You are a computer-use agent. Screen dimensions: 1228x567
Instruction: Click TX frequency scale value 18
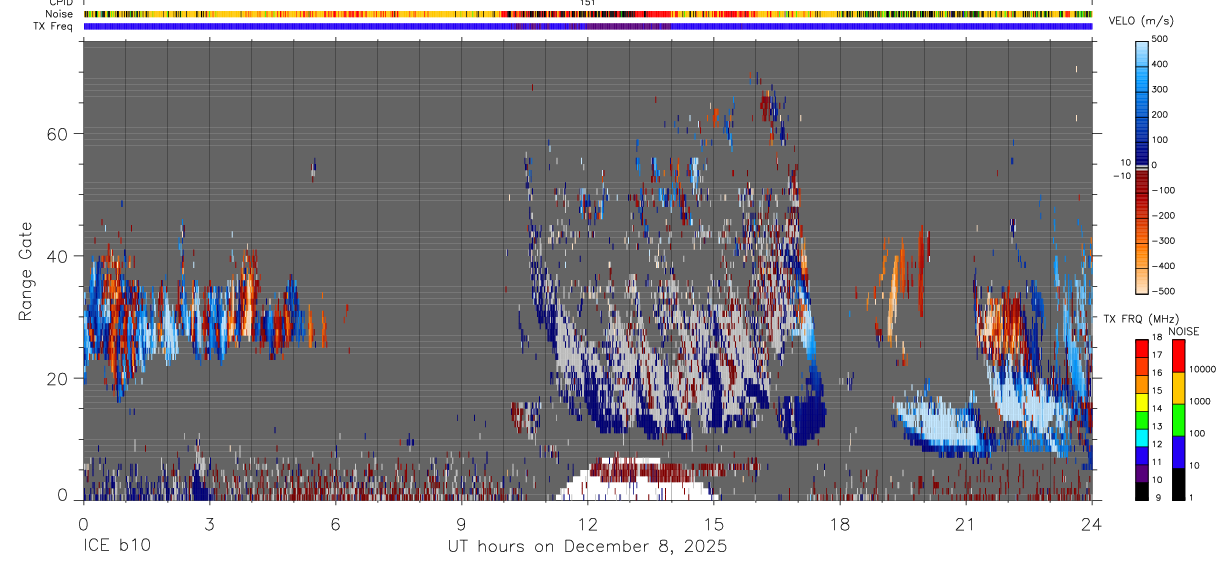click(x=1157, y=339)
